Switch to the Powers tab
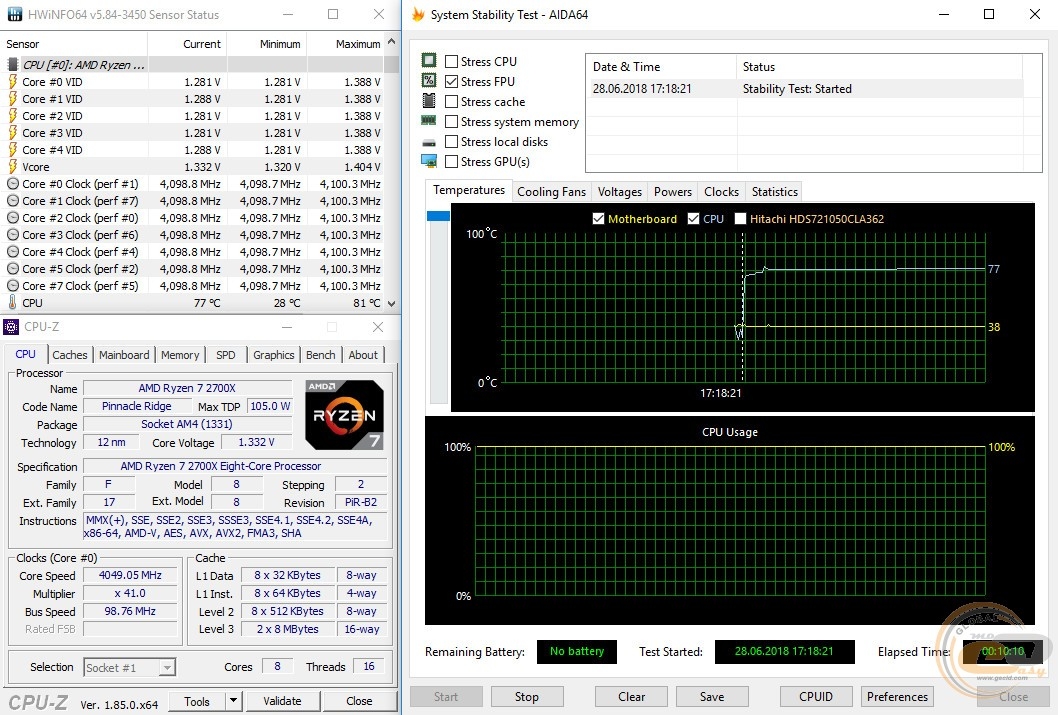The width and height of the screenshot is (1058, 715). click(673, 192)
